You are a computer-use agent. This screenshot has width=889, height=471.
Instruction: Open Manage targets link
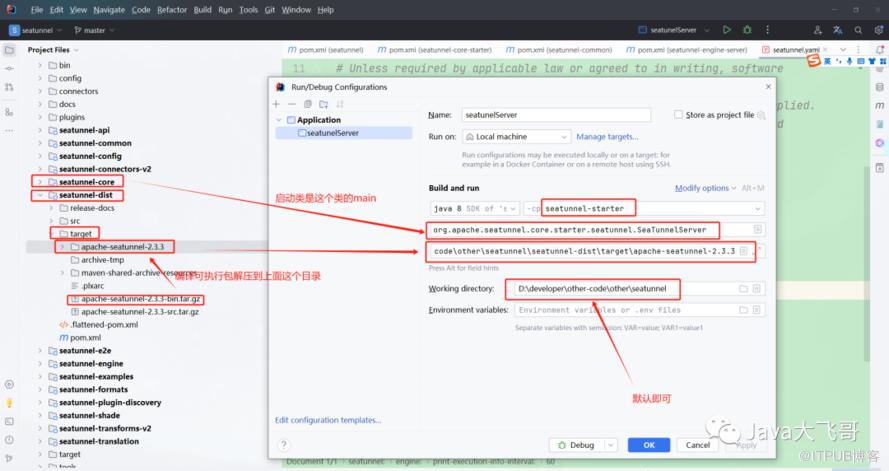[x=607, y=137]
